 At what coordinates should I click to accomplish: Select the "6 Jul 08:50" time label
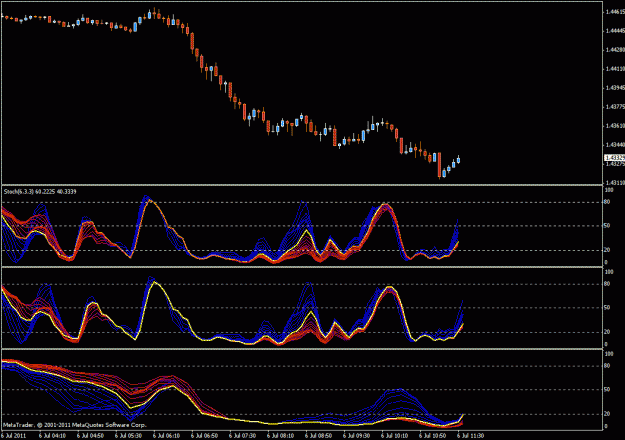(x=318, y=436)
